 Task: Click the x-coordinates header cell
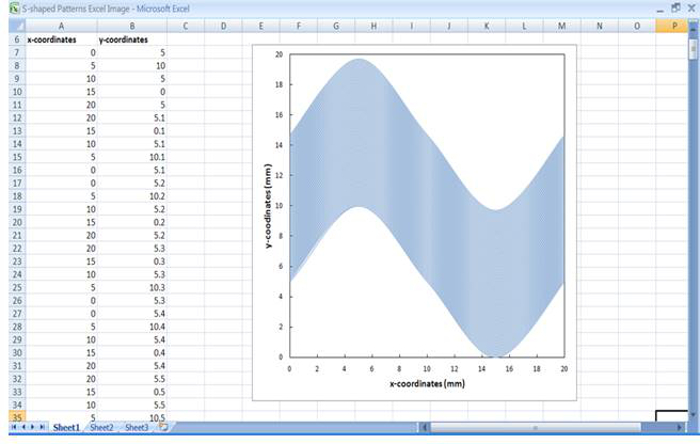tap(62, 40)
